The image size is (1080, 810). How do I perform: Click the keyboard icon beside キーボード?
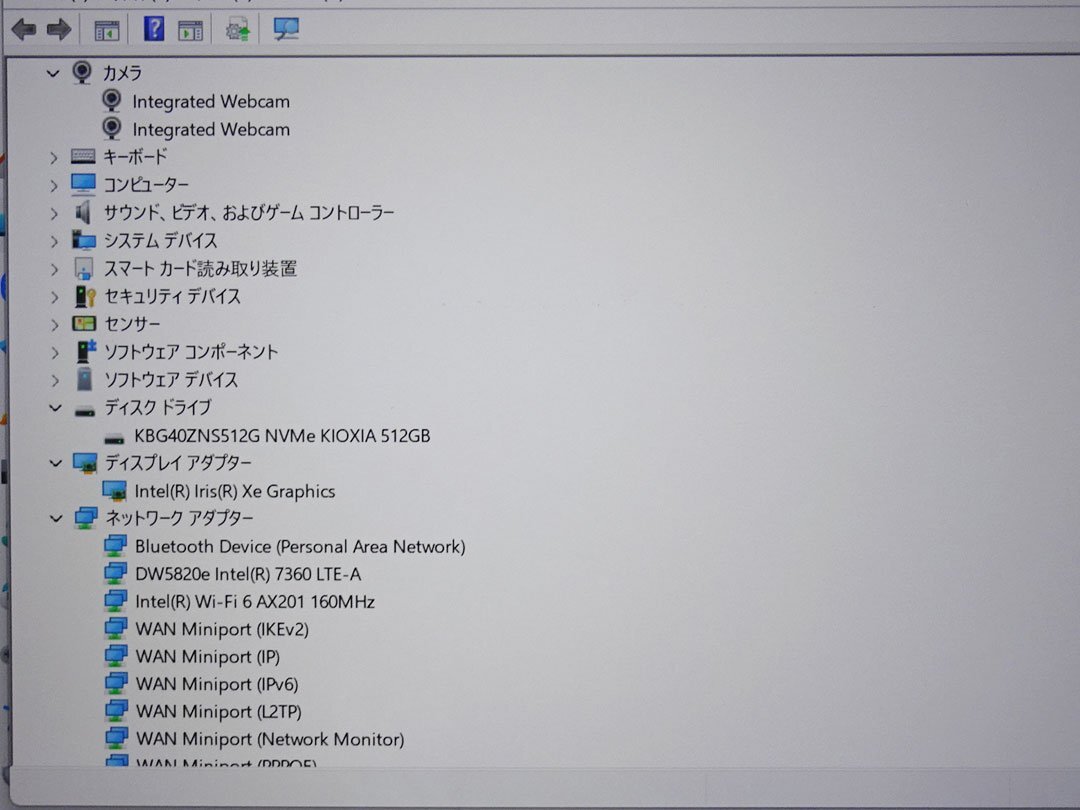click(83, 157)
